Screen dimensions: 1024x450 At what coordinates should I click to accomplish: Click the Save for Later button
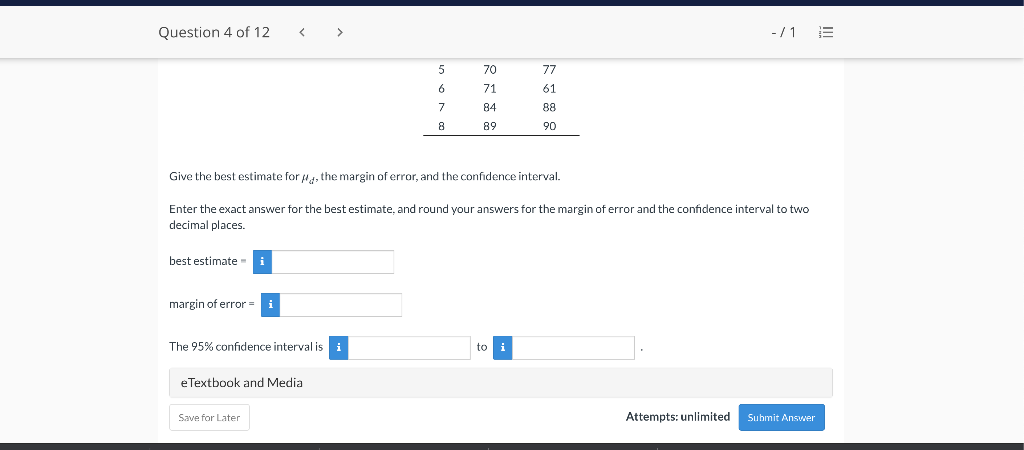tap(209, 417)
